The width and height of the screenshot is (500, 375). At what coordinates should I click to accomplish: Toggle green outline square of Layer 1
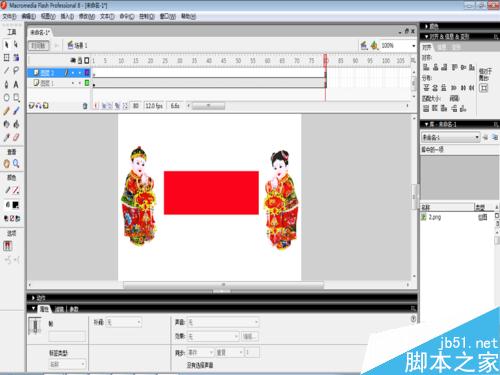pos(87,83)
